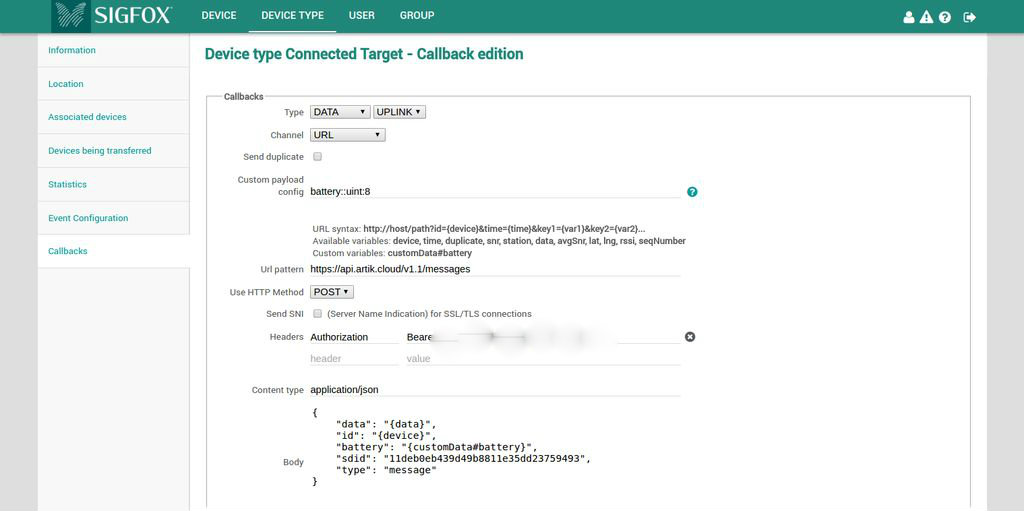Click the empty header value field
The height and width of the screenshot is (511, 1024).
543,359
